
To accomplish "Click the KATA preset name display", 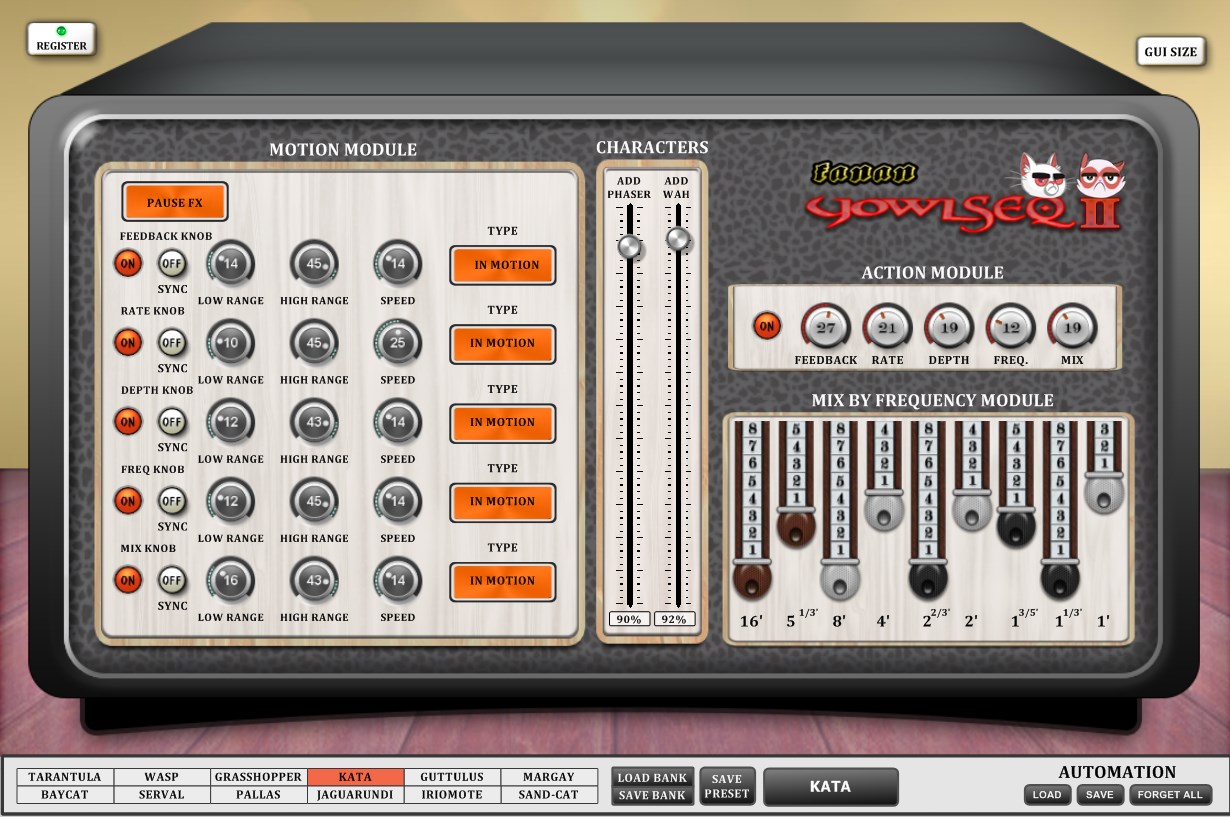I will 830,787.
